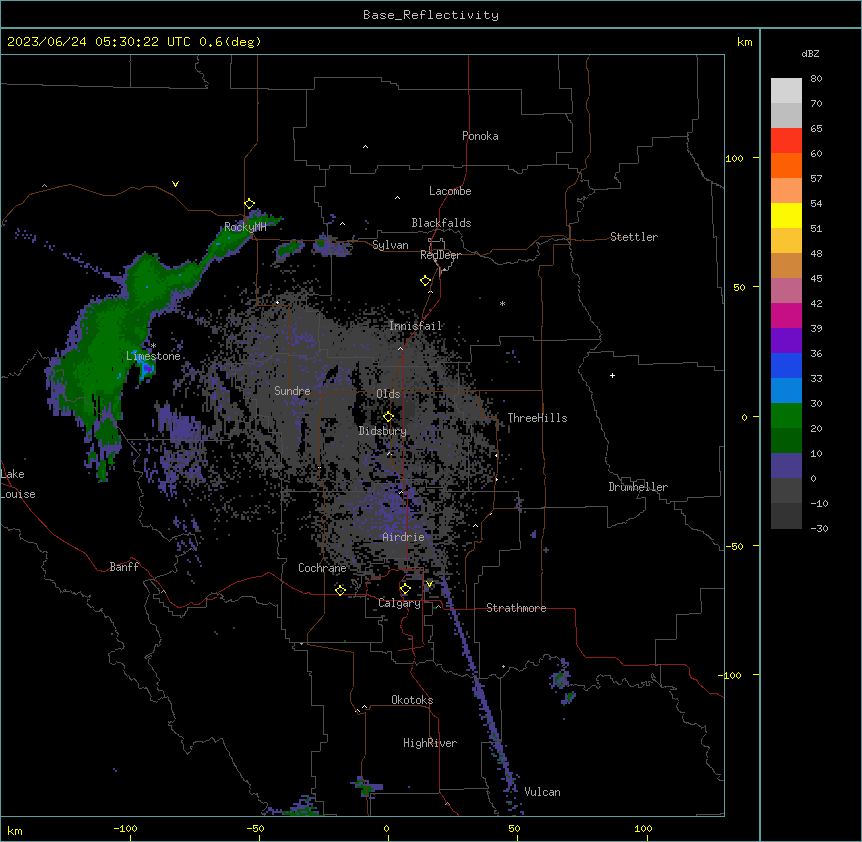Screen dimensions: 862x842
Task: Click the Blackfalds town label
Action: coord(441,223)
